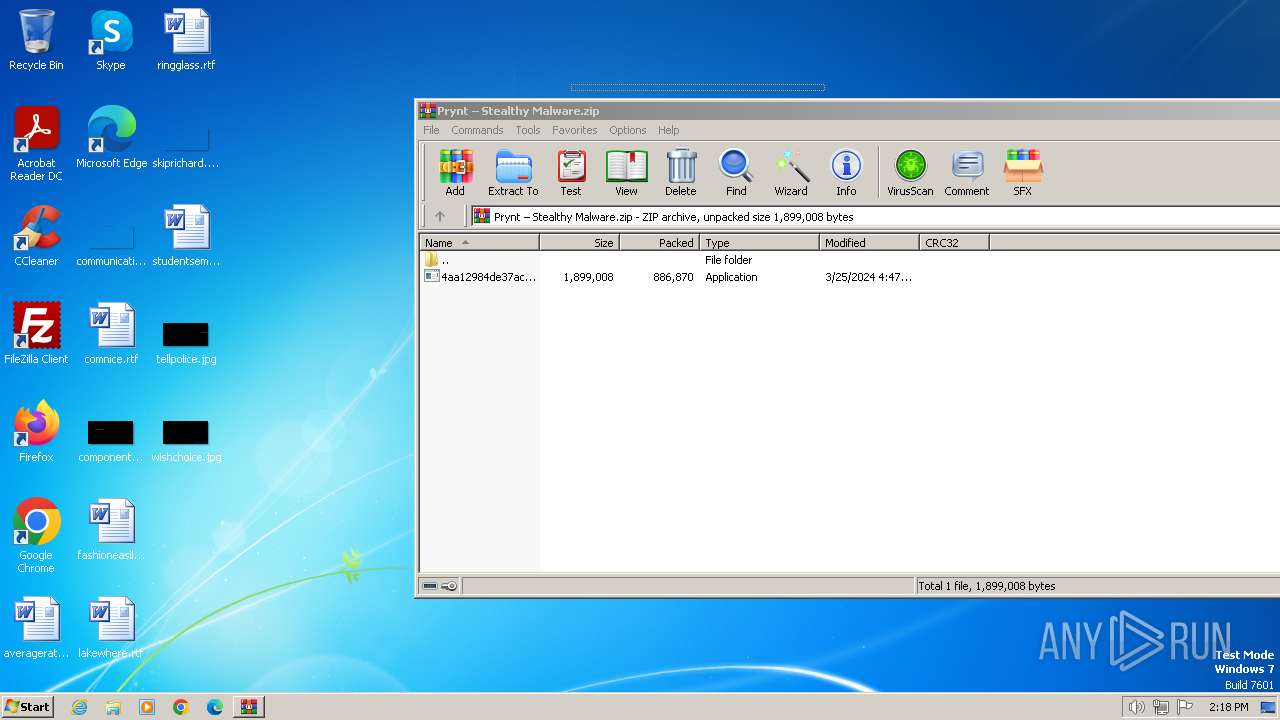Run the Test archive tool
Viewport: 1280px width, 720px height.
(x=571, y=173)
